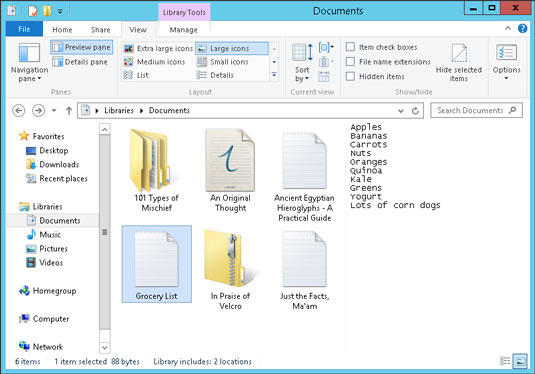Viewport: 535px width, 374px height.
Task: Select Libraries in navigation pane
Action: tap(41, 206)
